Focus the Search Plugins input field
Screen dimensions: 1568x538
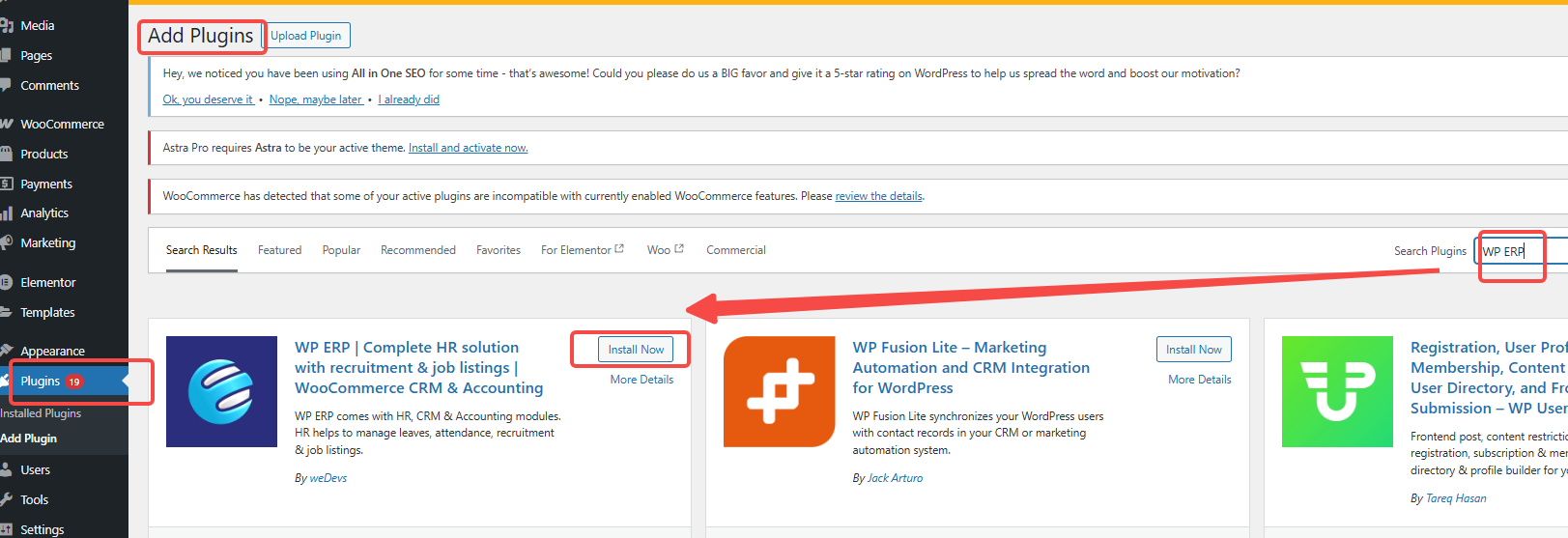(x=1522, y=251)
